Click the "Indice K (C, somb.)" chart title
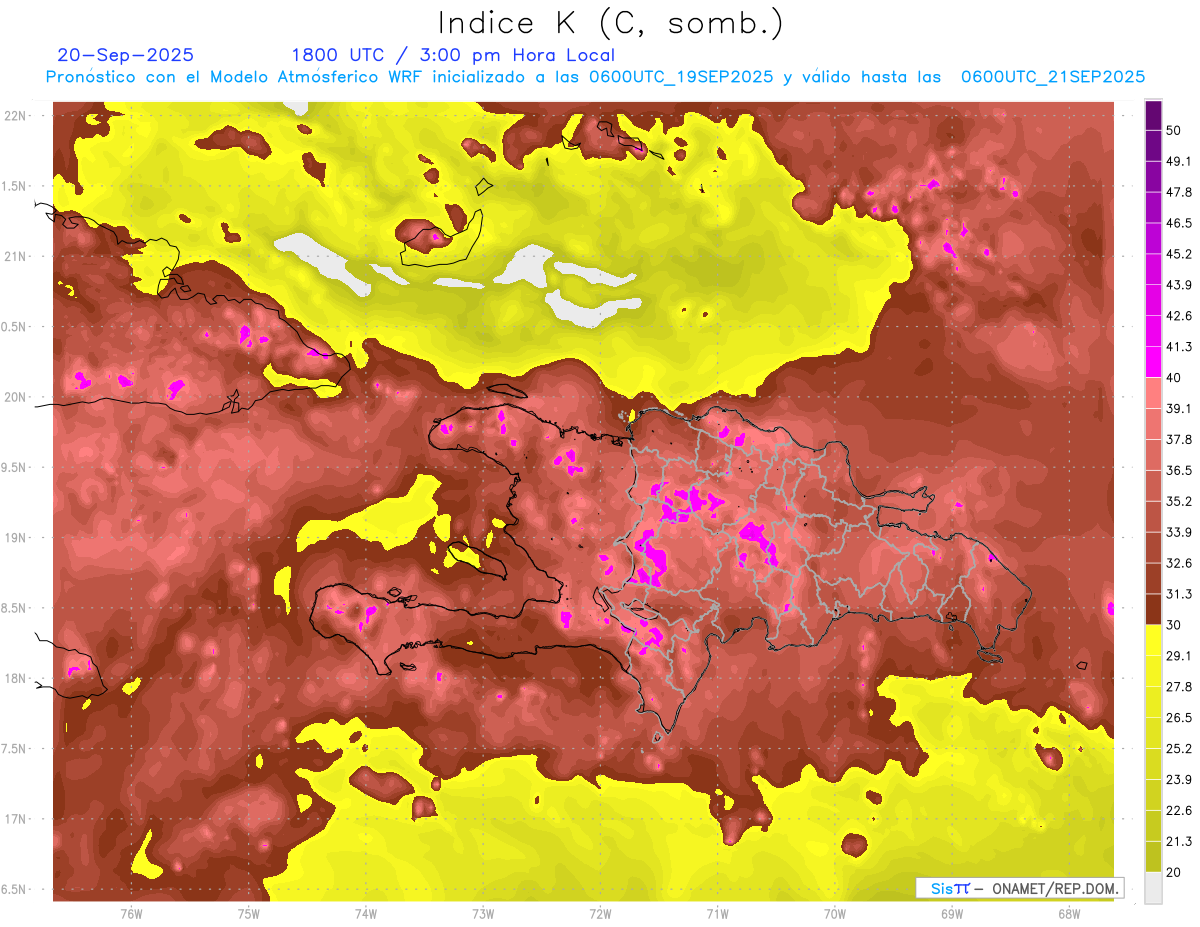The height and width of the screenshot is (927, 1200). 610,24
